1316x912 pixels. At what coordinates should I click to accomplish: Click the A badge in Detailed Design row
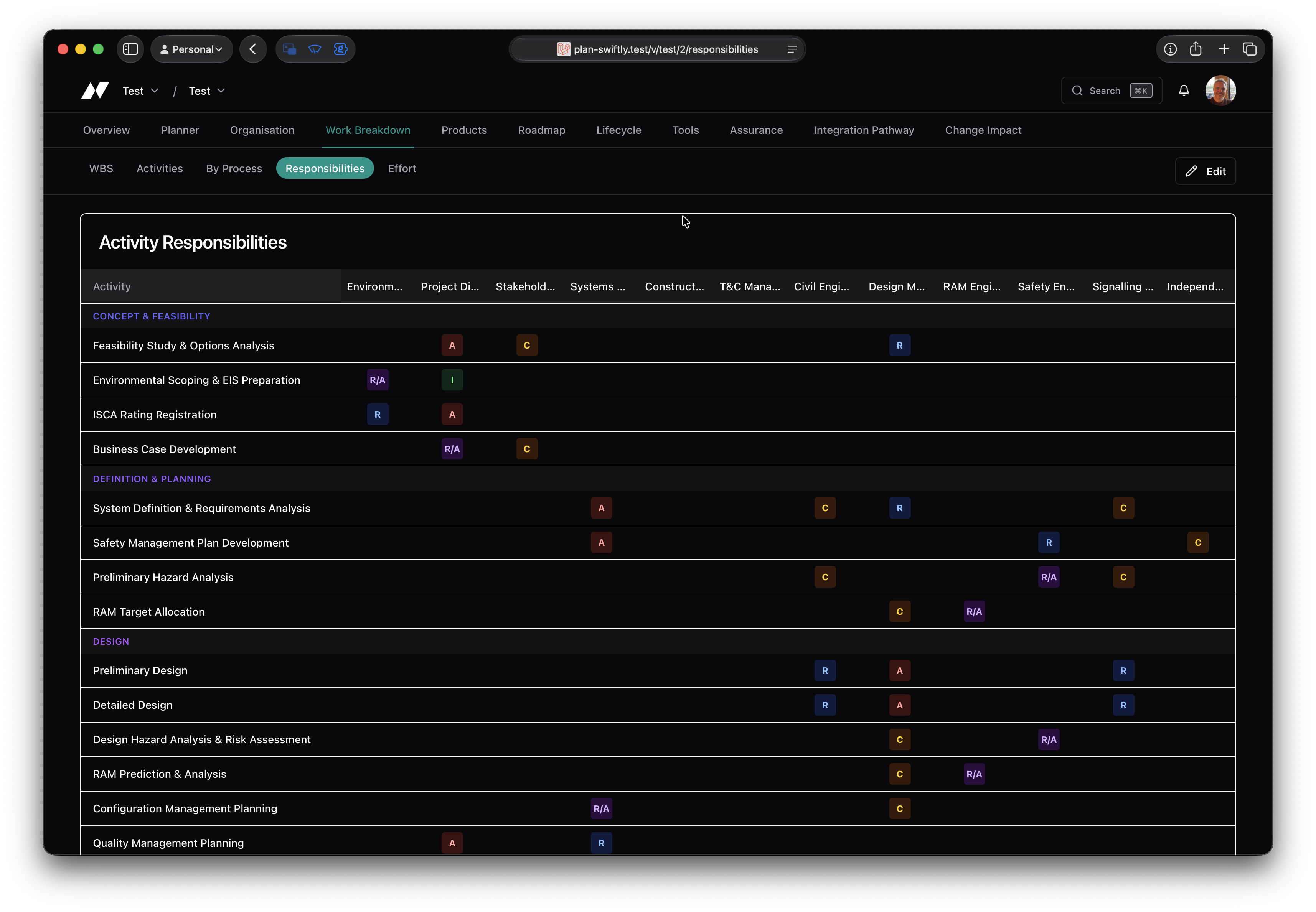(900, 705)
